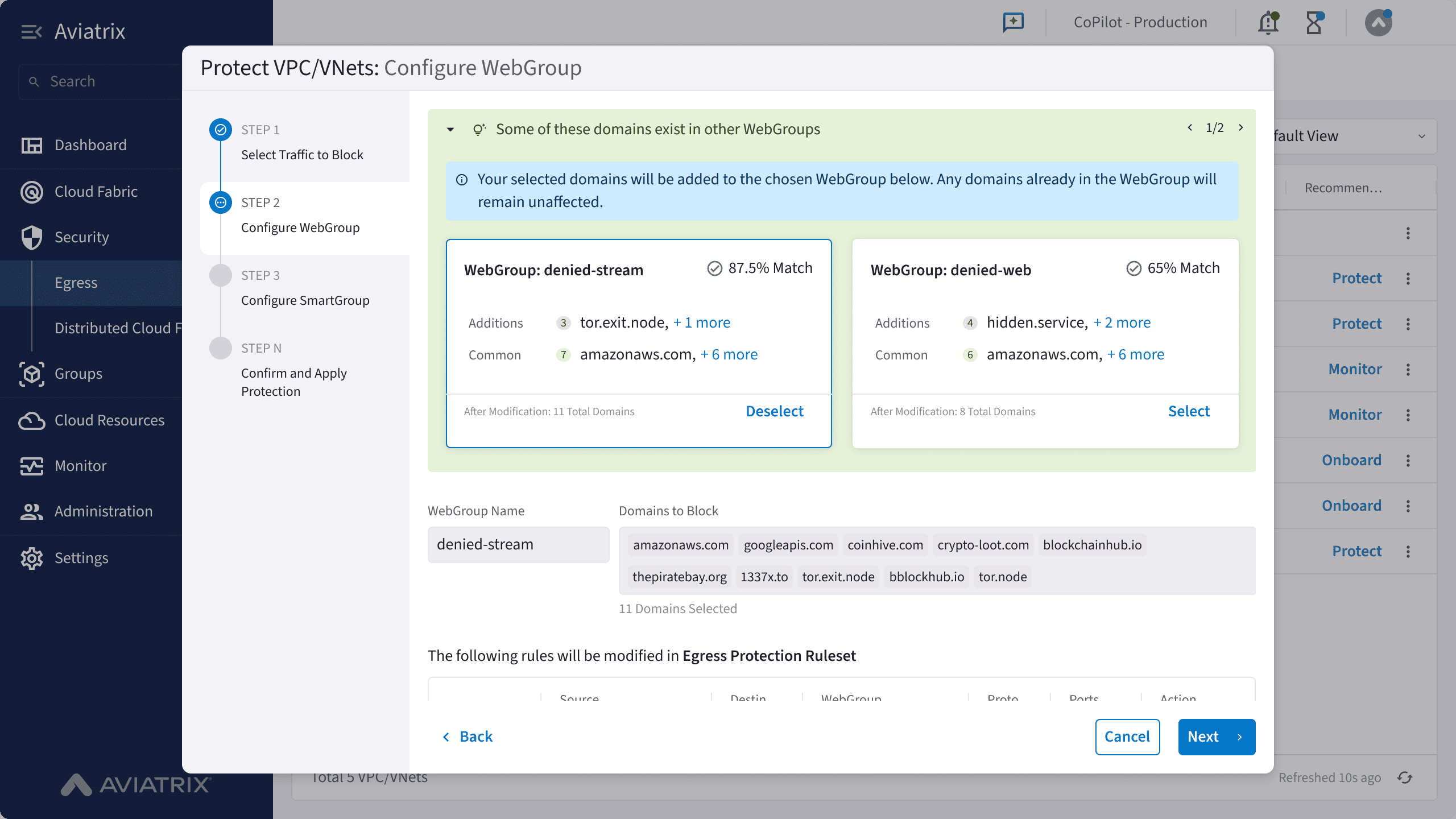This screenshot has width=1456, height=819.
Task: Open the hourglass tasks icon
Action: click(x=1314, y=23)
